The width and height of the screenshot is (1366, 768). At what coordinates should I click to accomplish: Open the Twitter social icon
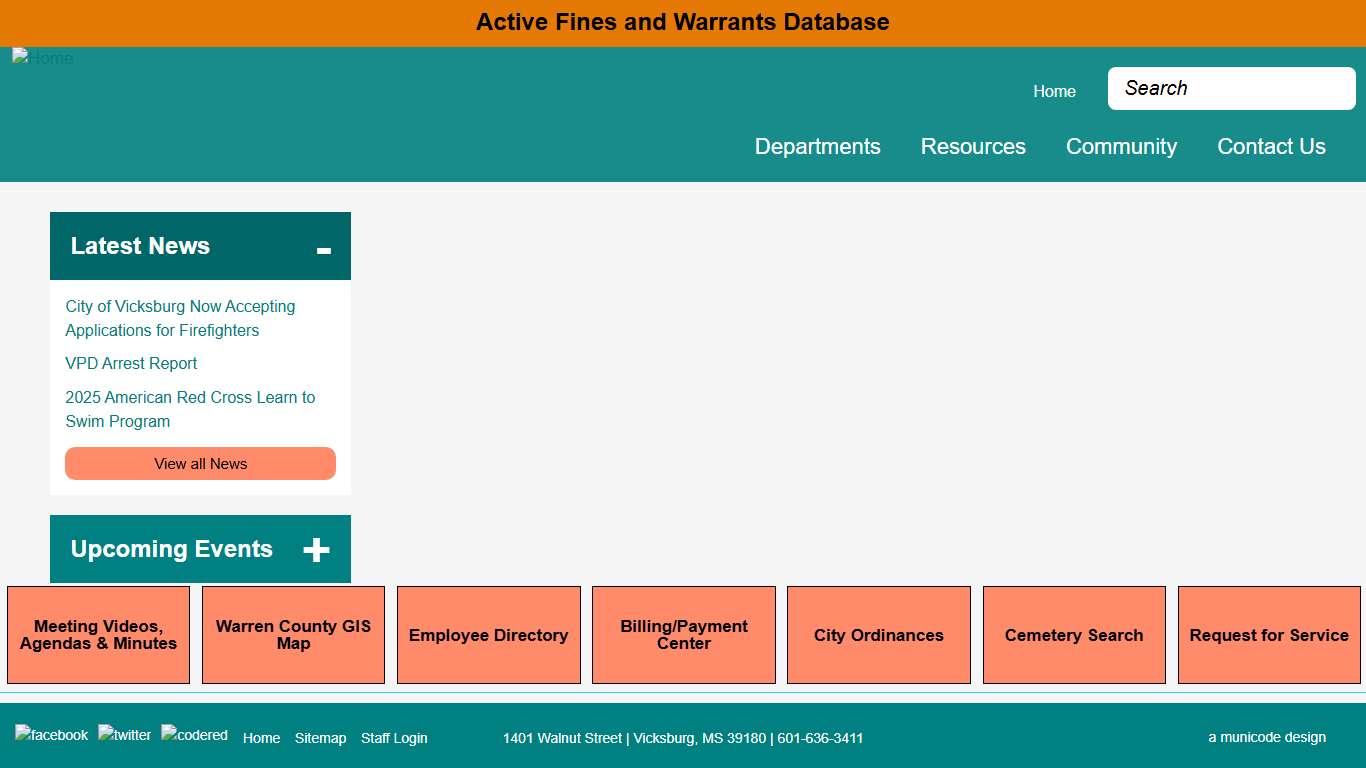124,735
